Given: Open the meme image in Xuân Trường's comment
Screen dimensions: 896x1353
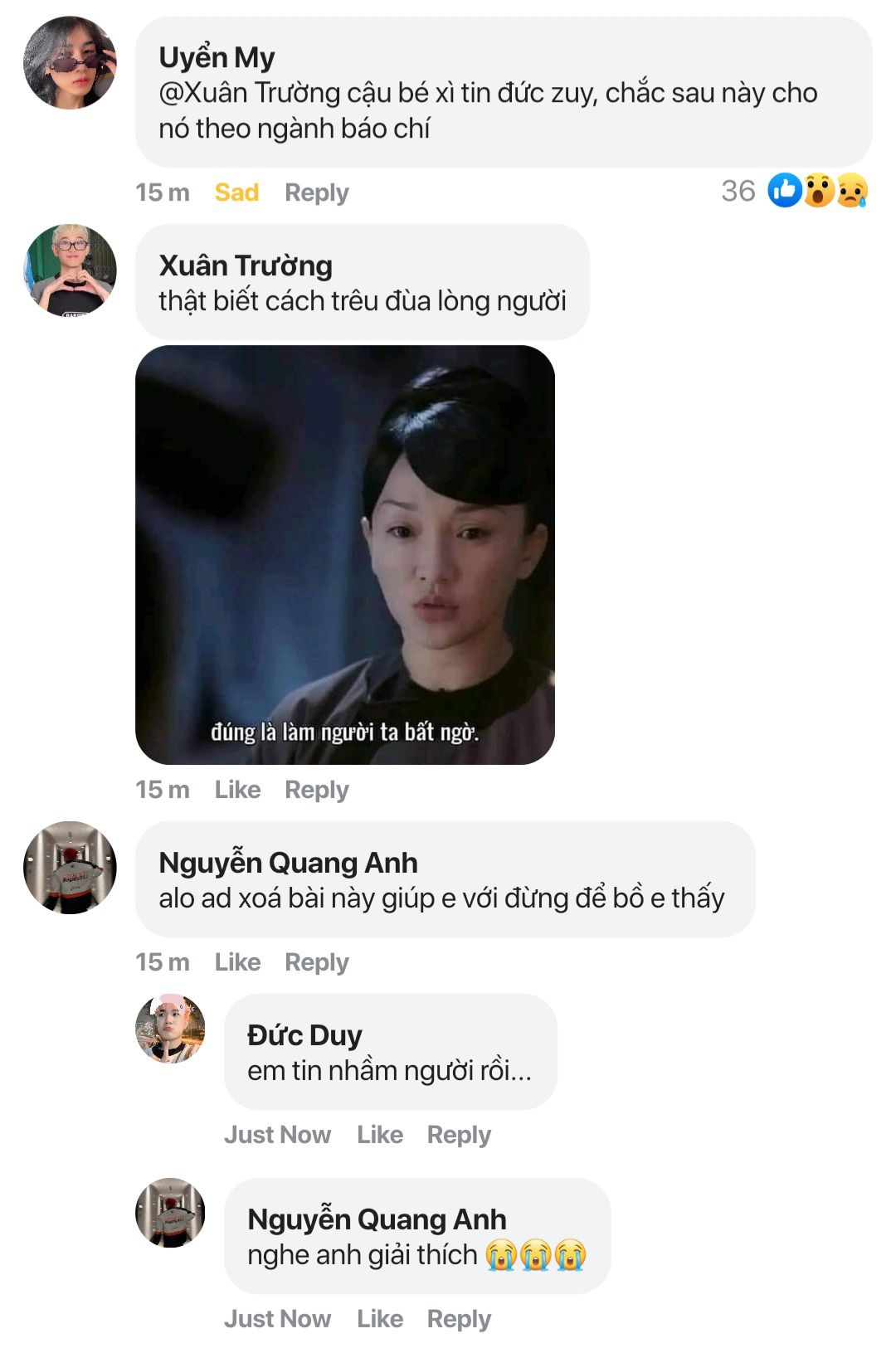Looking at the screenshot, I should click(x=345, y=555).
